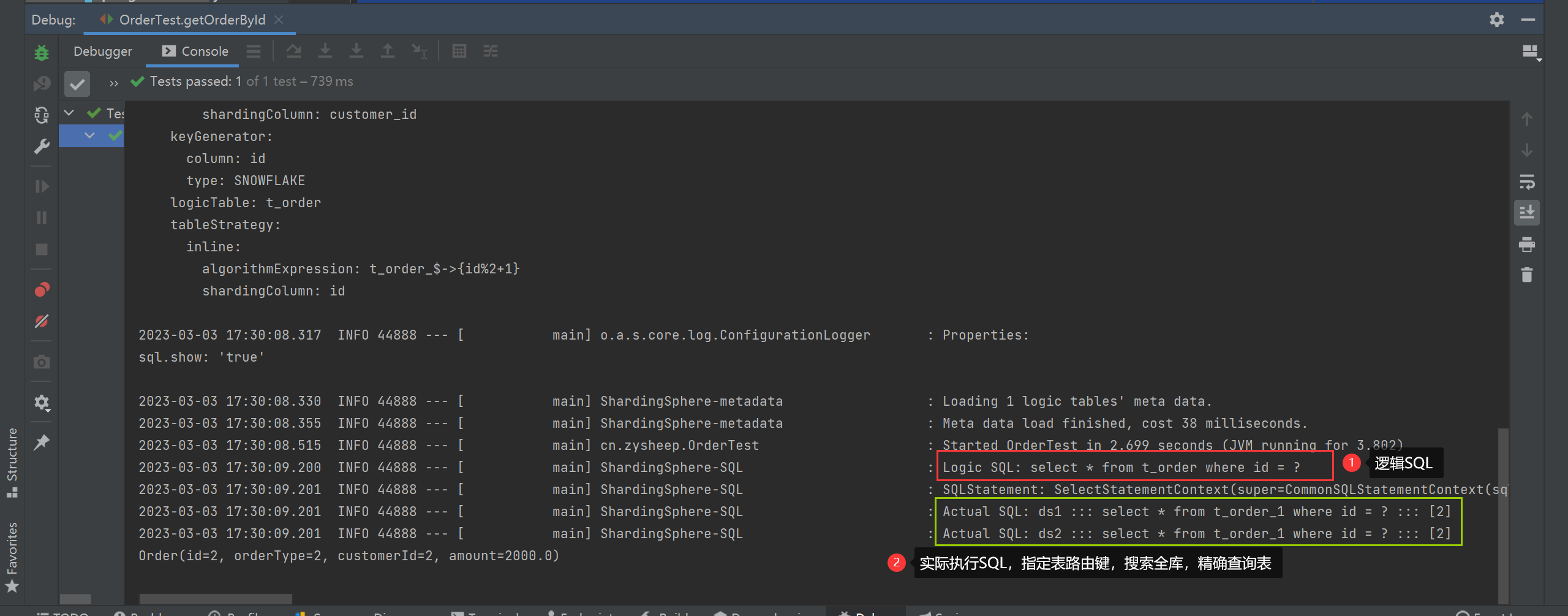Image resolution: width=1568 pixels, height=616 pixels.
Task: Click Evaluate Expression calculator icon
Action: pyautogui.click(x=459, y=51)
